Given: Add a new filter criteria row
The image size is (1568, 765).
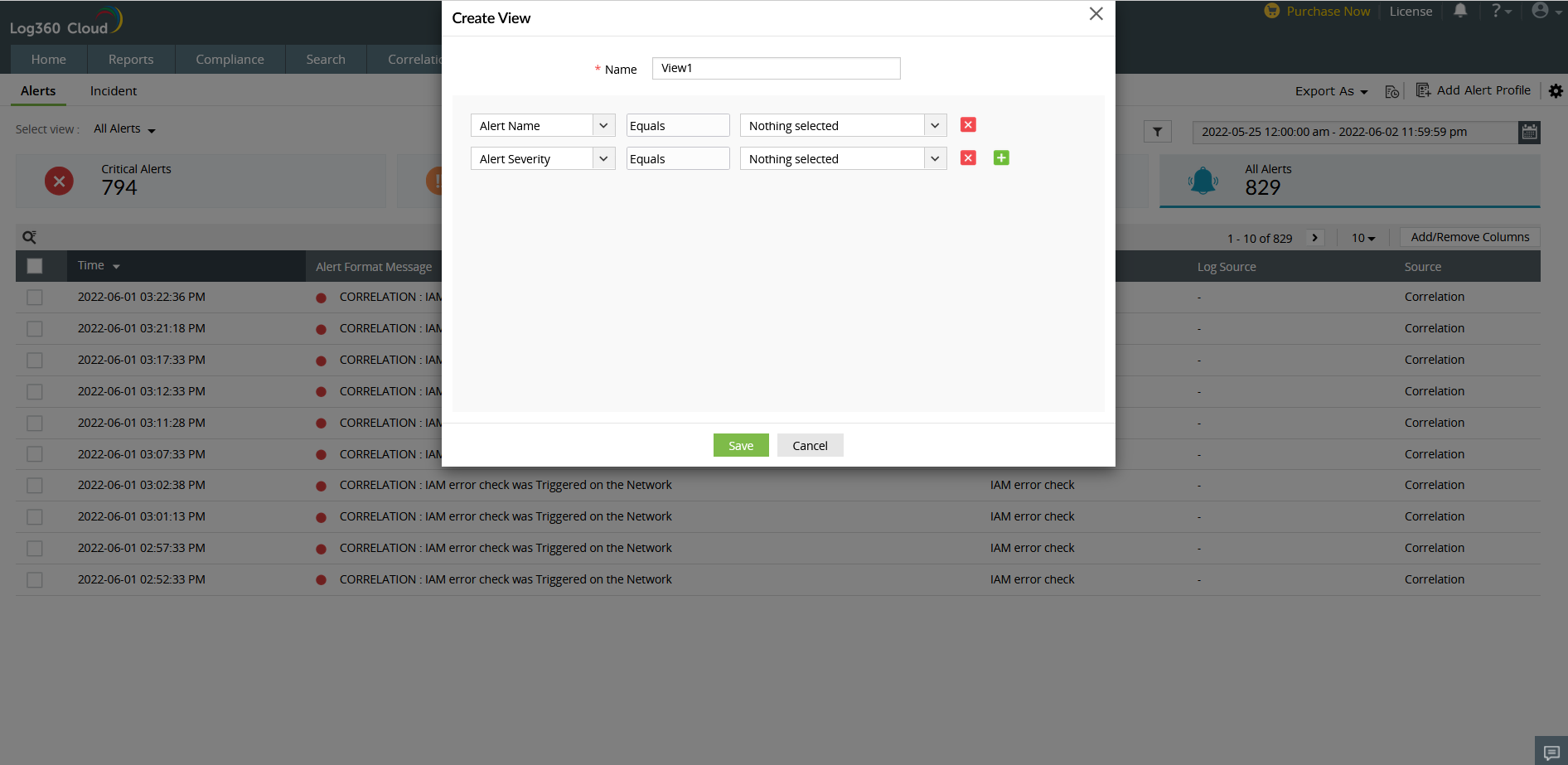Looking at the screenshot, I should 1001,158.
